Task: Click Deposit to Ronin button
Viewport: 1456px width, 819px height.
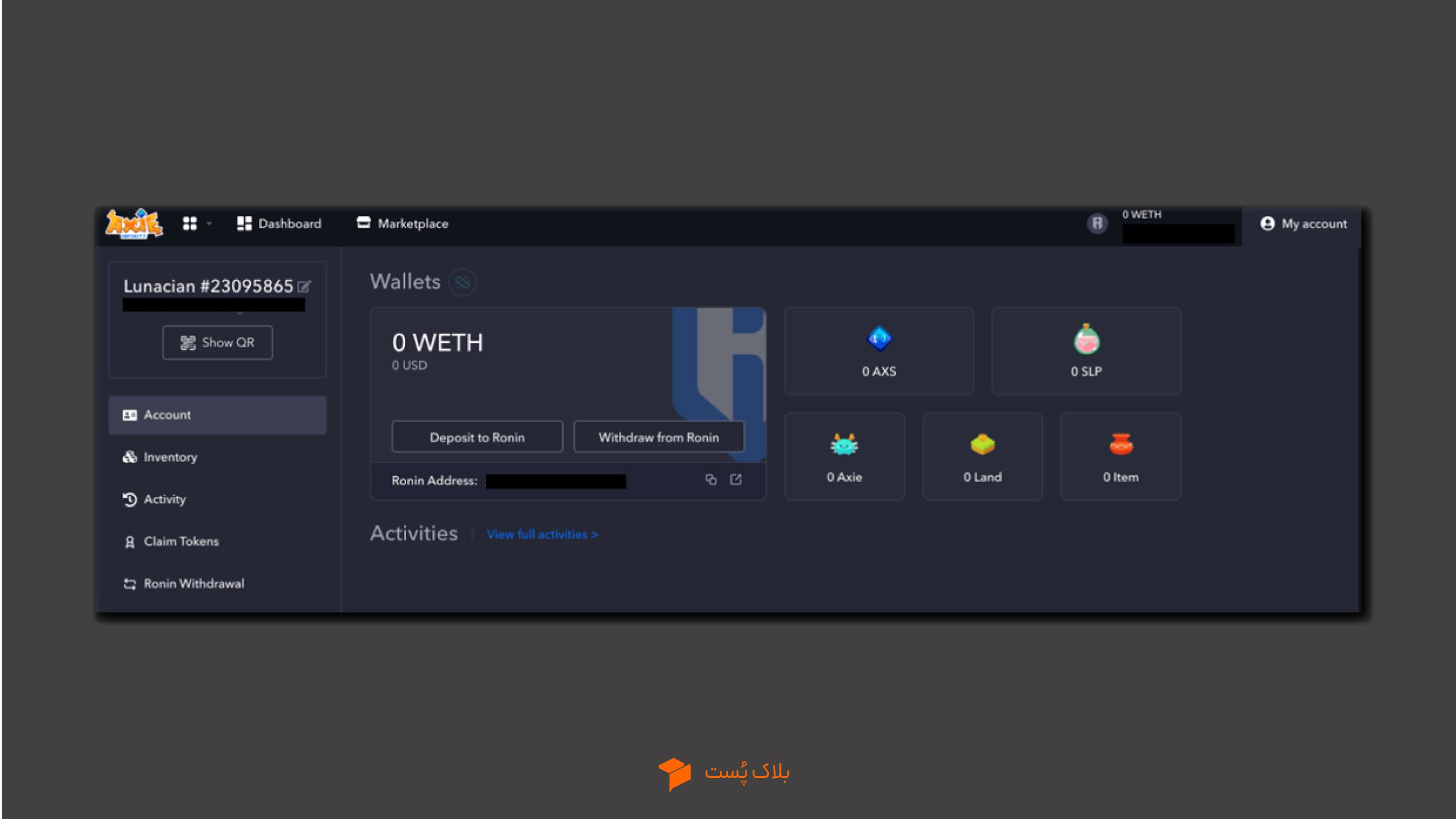Action: pyautogui.click(x=477, y=437)
